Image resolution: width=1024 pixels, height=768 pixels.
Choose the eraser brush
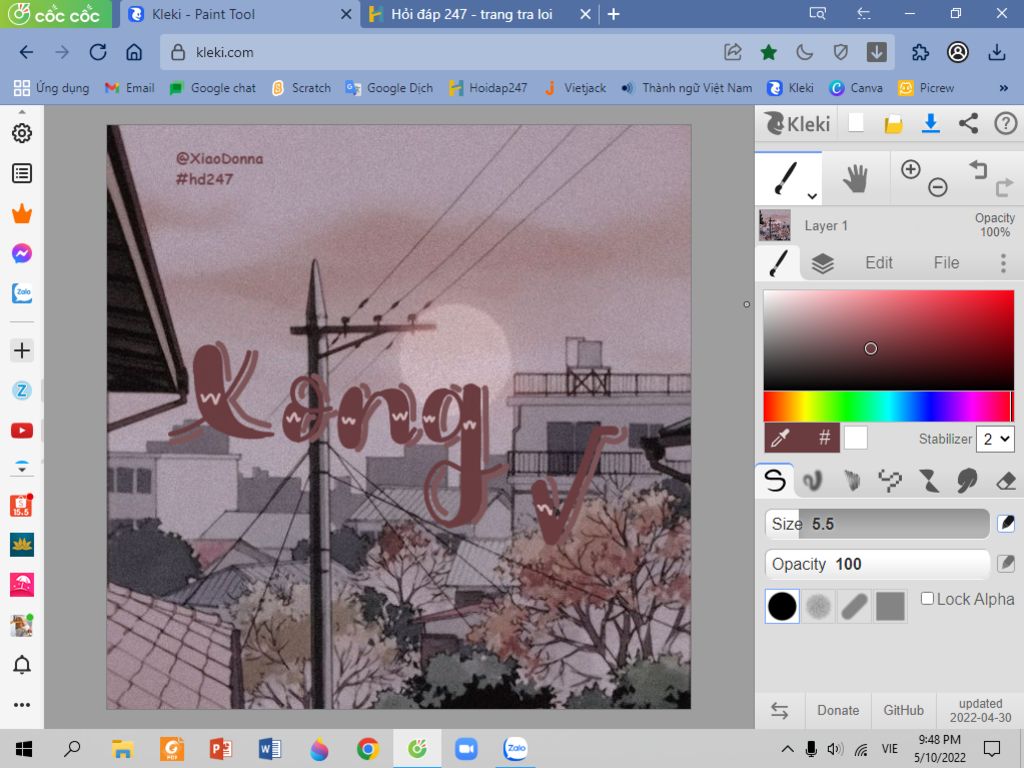[x=1006, y=481]
